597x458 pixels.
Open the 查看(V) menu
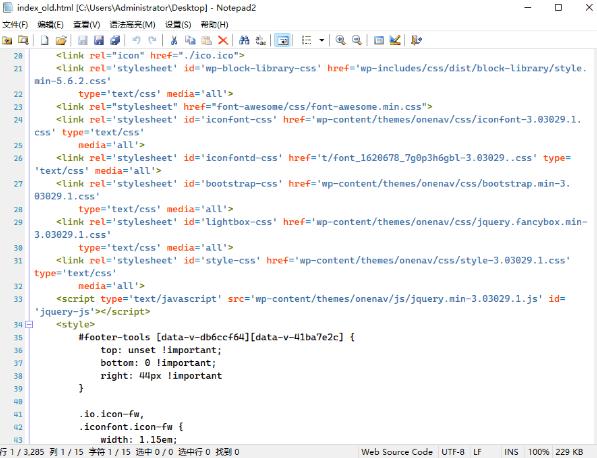tap(86, 25)
